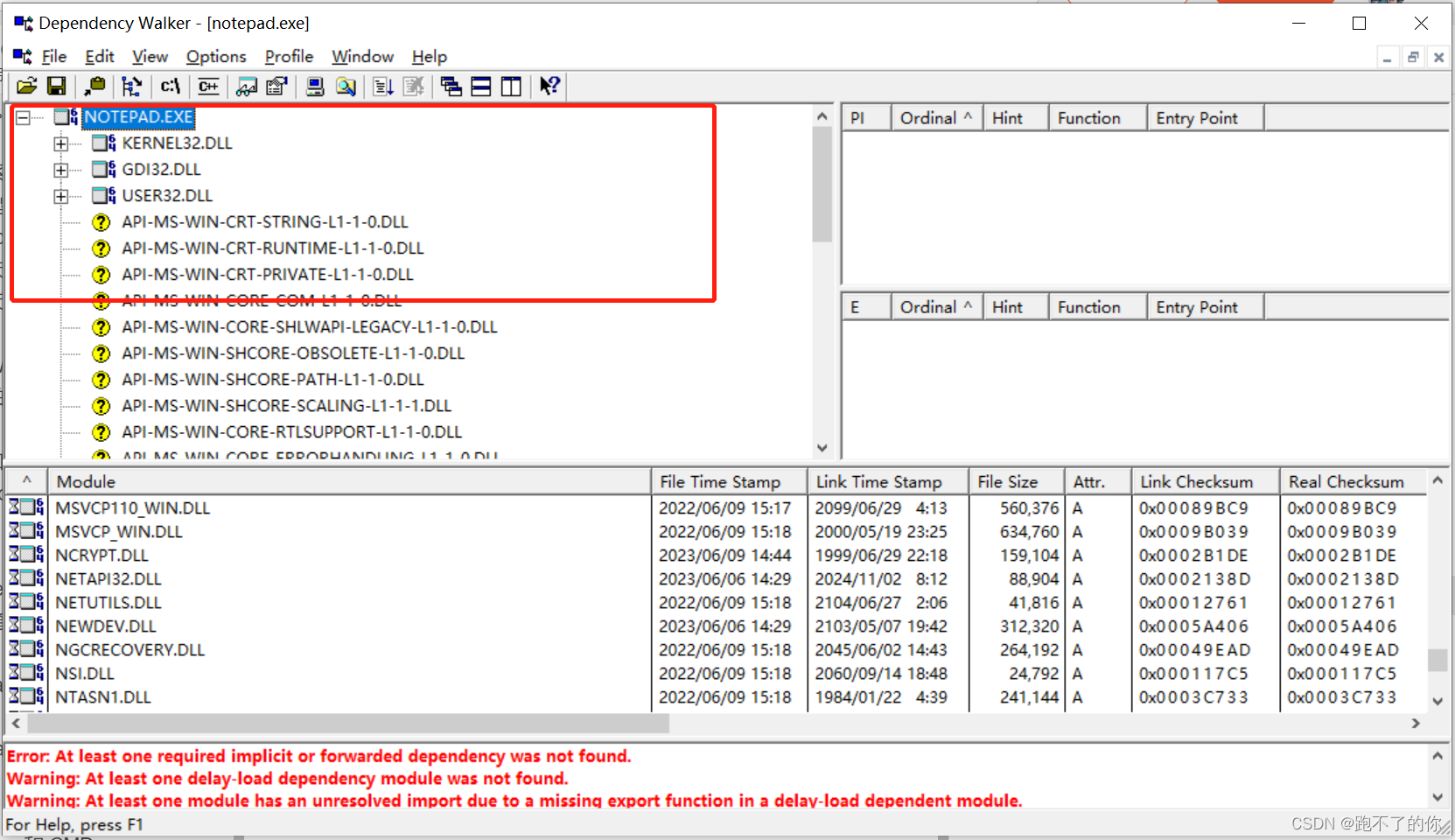Click the Dependency Walker title bar icon

click(x=23, y=23)
